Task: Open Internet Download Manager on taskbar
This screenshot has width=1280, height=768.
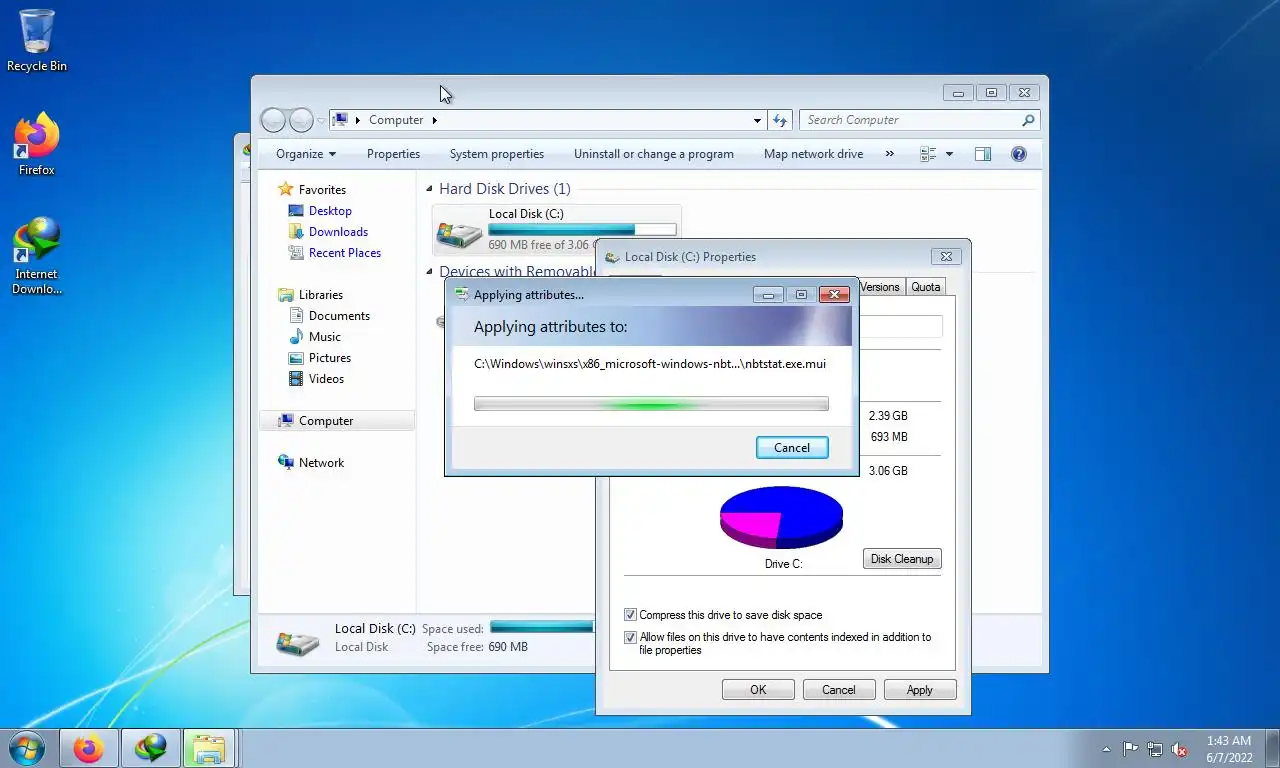Action: click(x=151, y=748)
